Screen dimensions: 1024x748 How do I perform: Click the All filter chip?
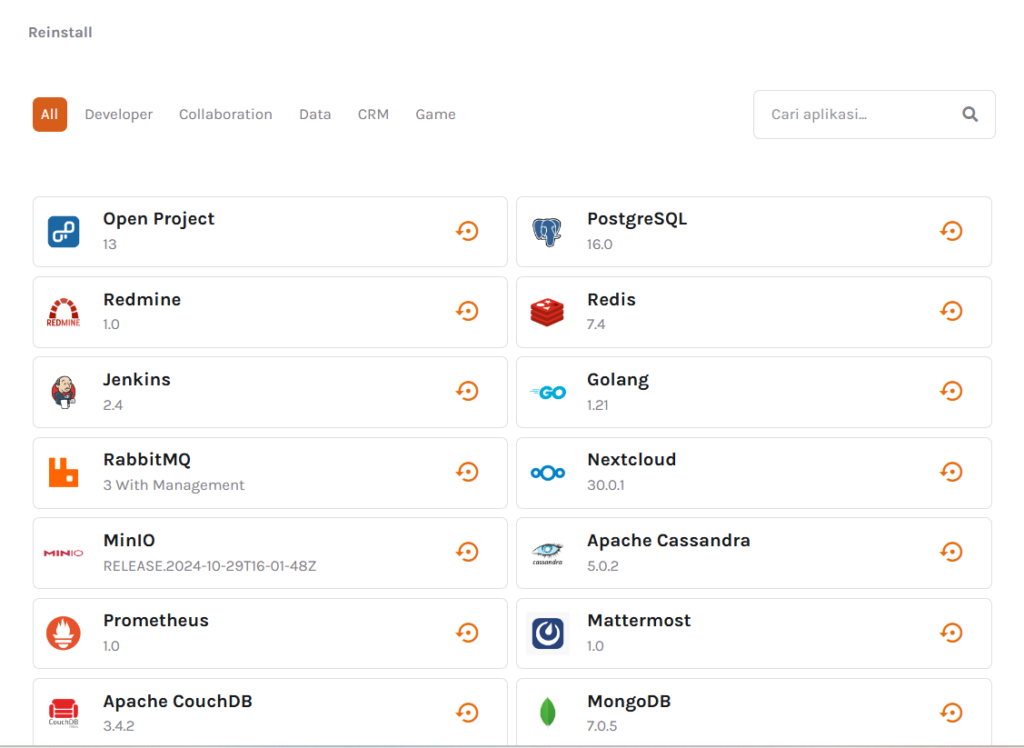click(x=49, y=114)
